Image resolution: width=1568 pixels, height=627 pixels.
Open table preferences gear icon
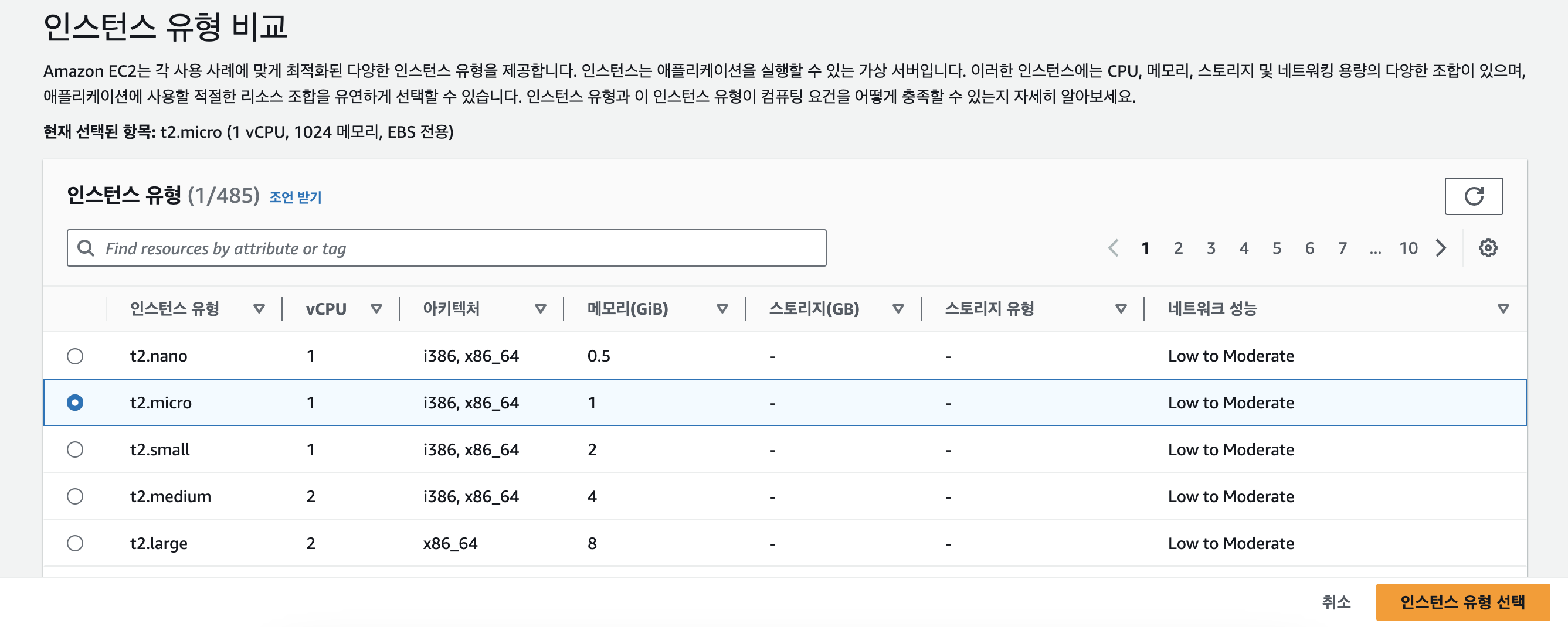1488,248
